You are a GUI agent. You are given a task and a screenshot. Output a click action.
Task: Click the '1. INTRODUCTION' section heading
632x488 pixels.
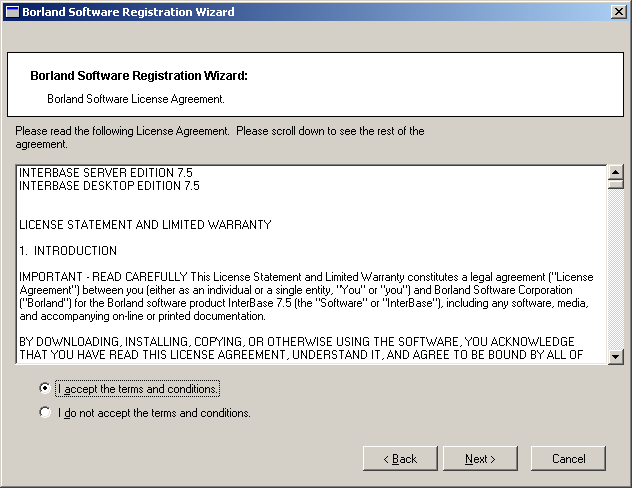coord(68,251)
